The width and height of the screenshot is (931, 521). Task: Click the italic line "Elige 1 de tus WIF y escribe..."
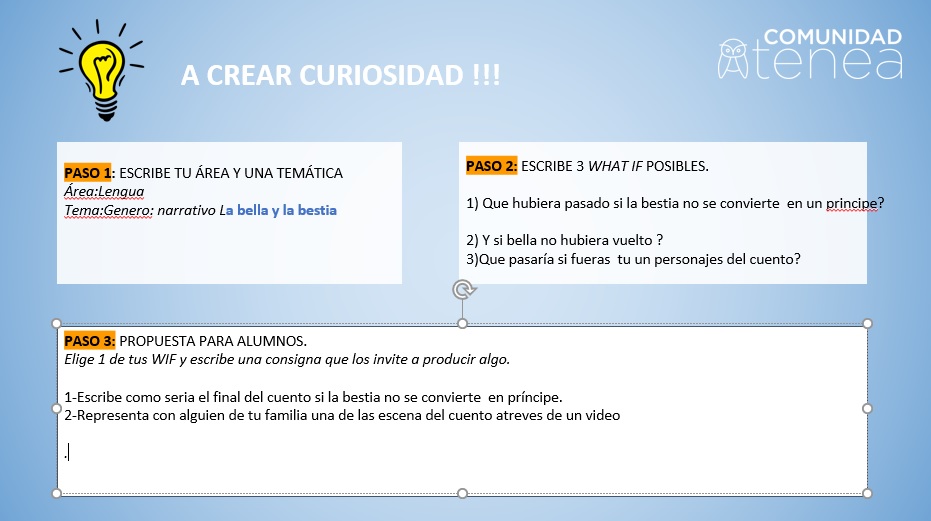[287, 359]
